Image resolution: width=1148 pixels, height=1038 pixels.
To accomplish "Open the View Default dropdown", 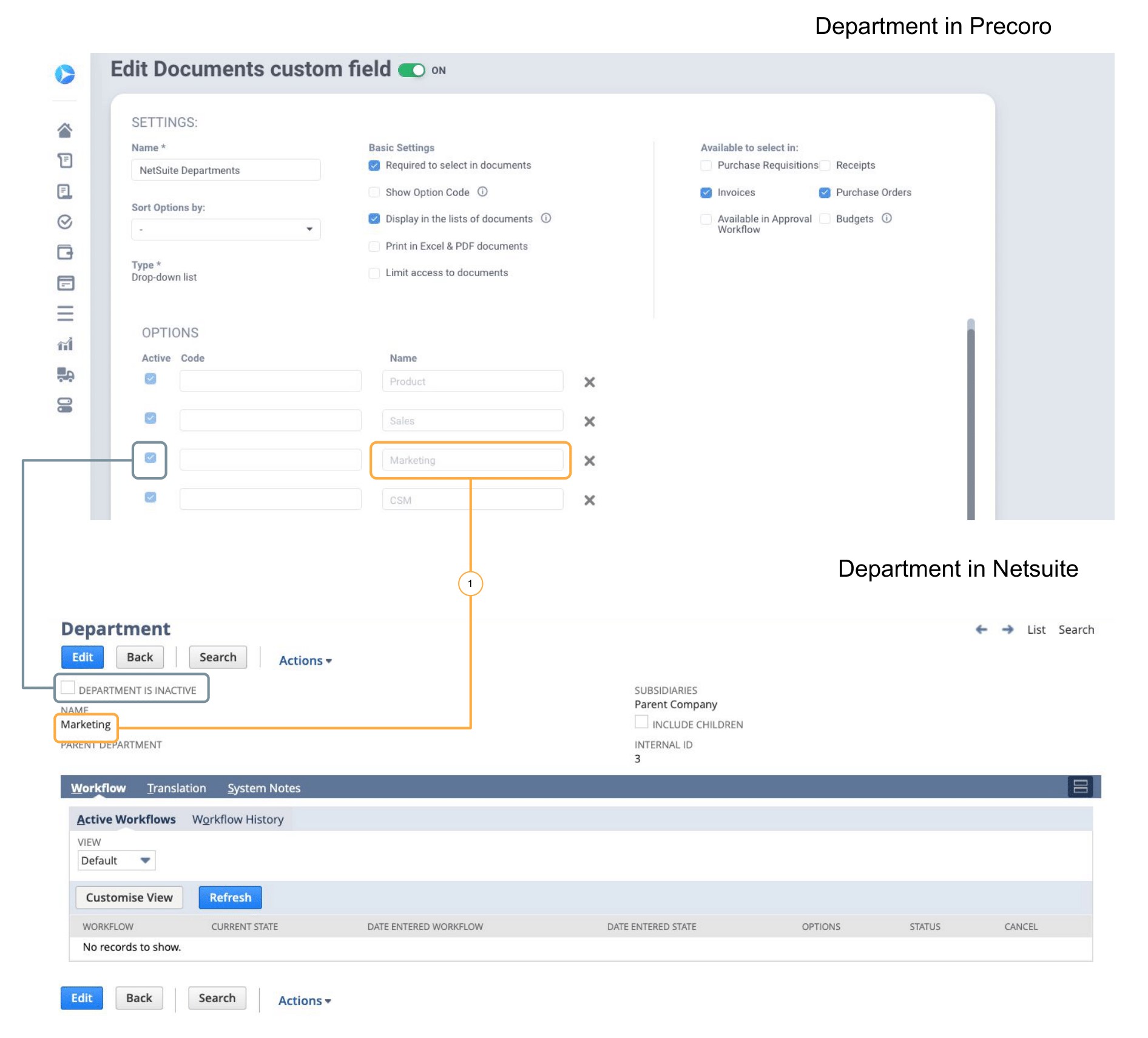I will (x=116, y=860).
